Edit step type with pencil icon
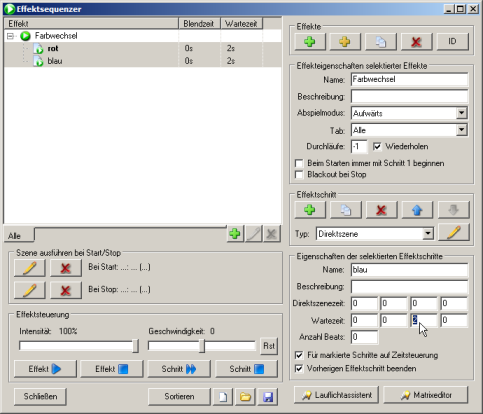Viewport: 483px width, 414px height. 454,232
